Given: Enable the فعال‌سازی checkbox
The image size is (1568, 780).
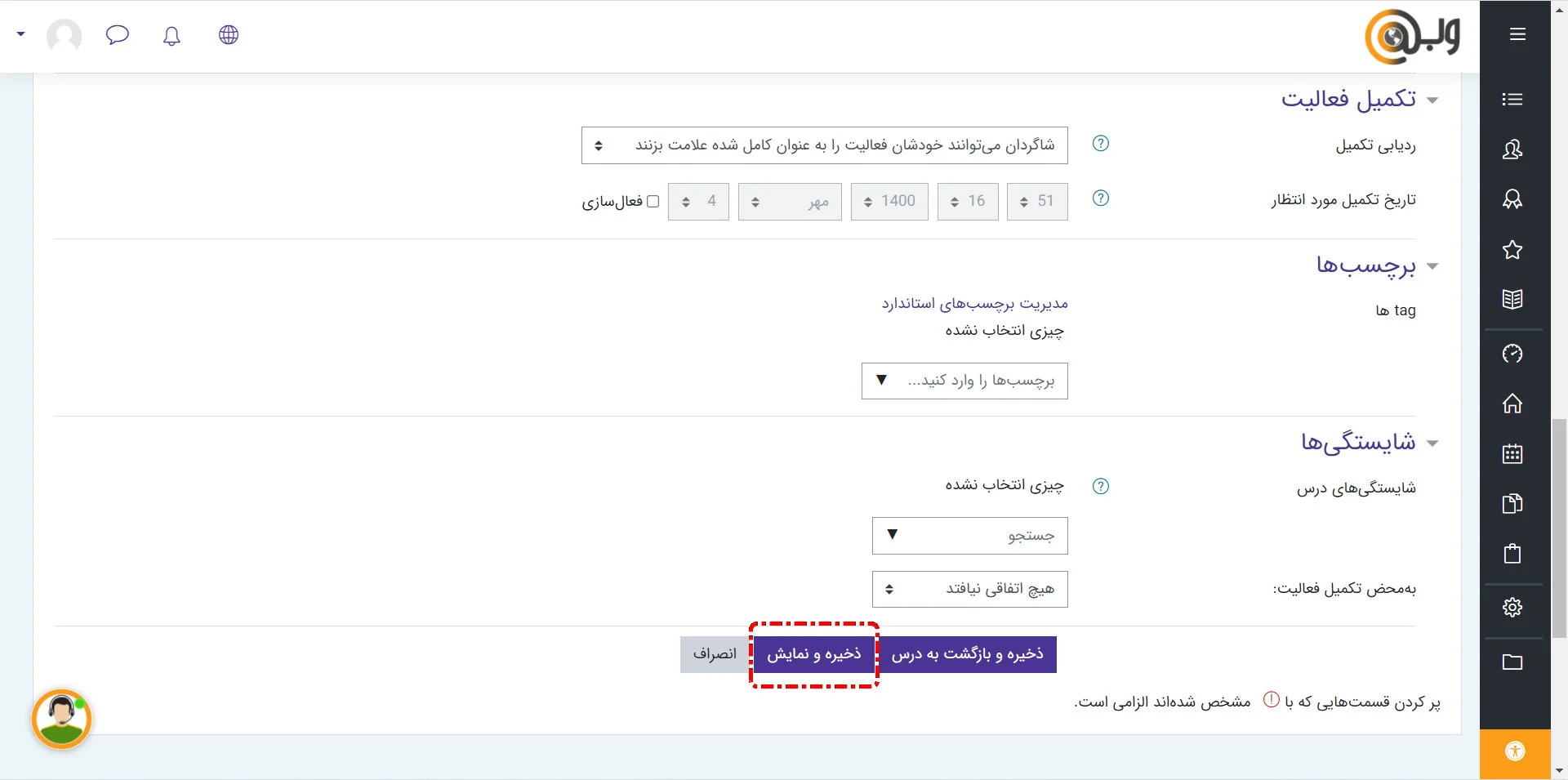Looking at the screenshot, I should click(653, 202).
